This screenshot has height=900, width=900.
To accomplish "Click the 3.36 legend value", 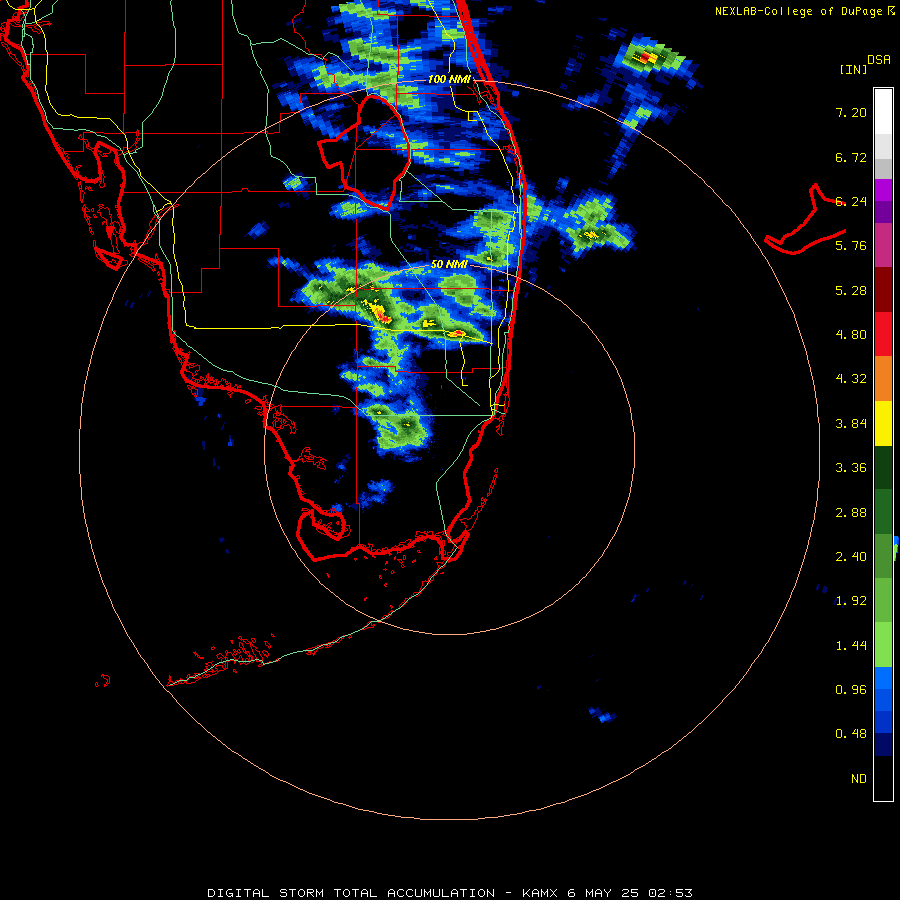I will [851, 468].
